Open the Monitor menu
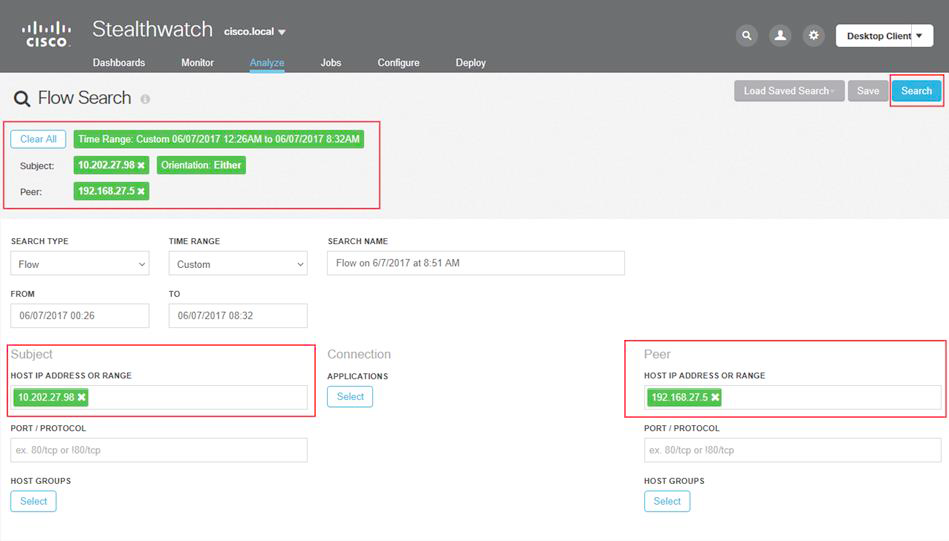This screenshot has height=541, width=949. (x=197, y=63)
